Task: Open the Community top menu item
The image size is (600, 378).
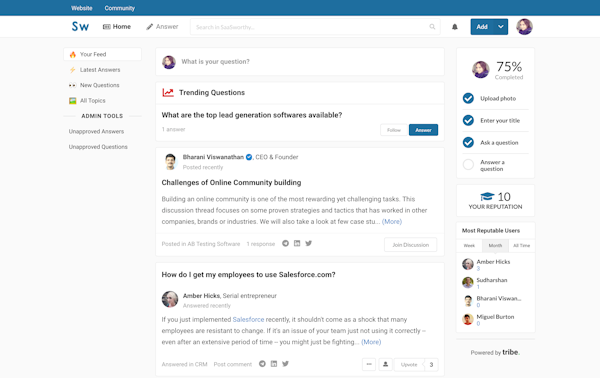Action: click(119, 8)
